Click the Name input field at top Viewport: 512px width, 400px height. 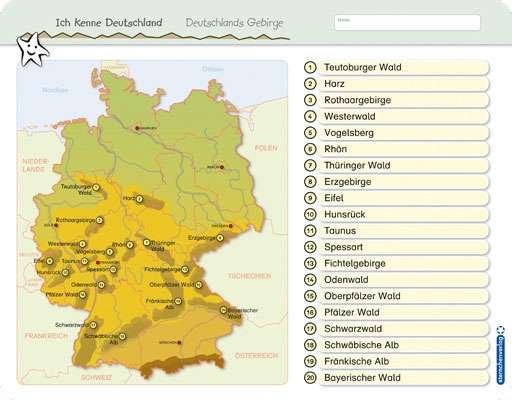(x=407, y=23)
